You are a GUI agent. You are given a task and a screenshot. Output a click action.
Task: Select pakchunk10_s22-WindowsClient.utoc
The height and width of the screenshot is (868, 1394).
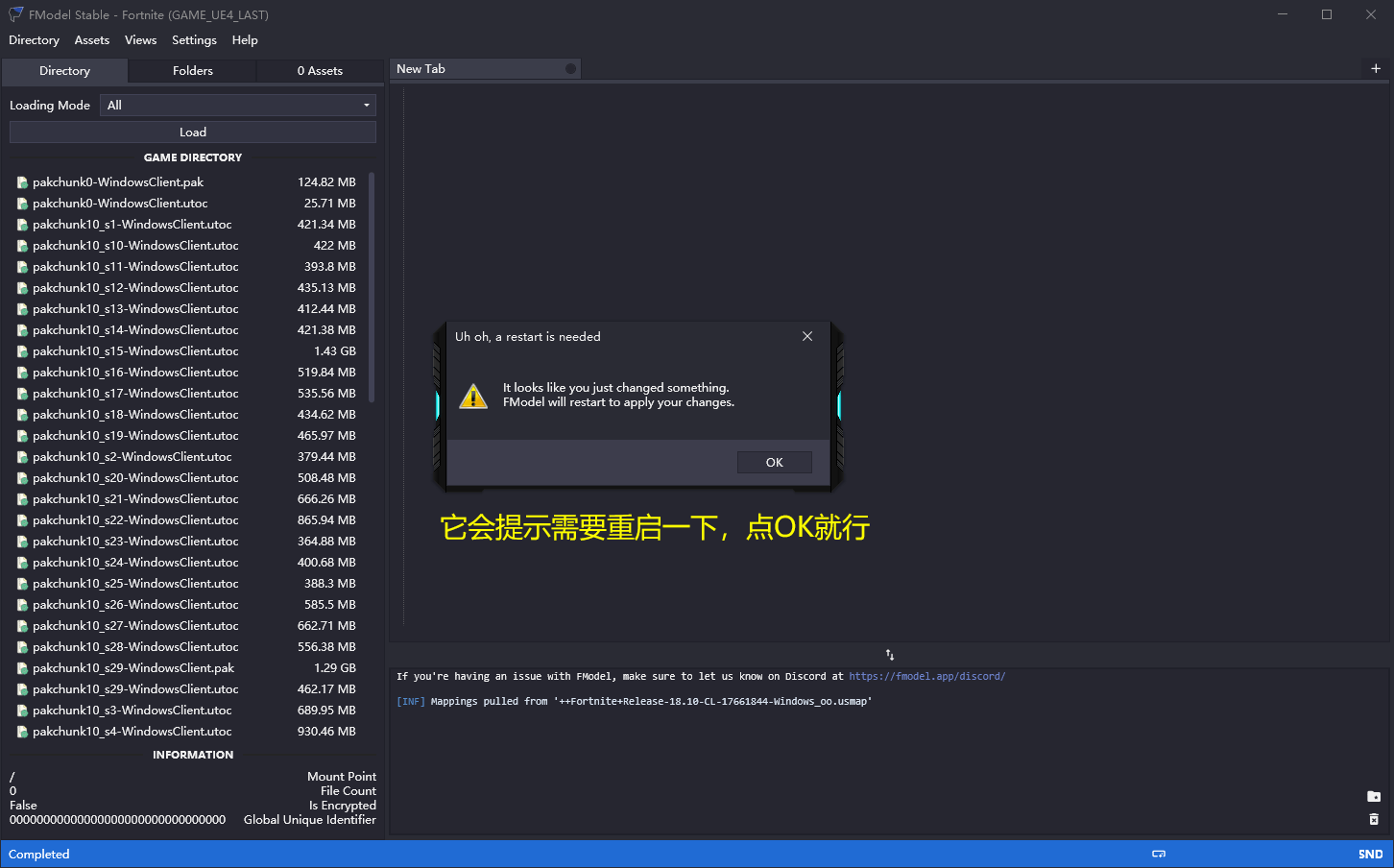point(186,520)
